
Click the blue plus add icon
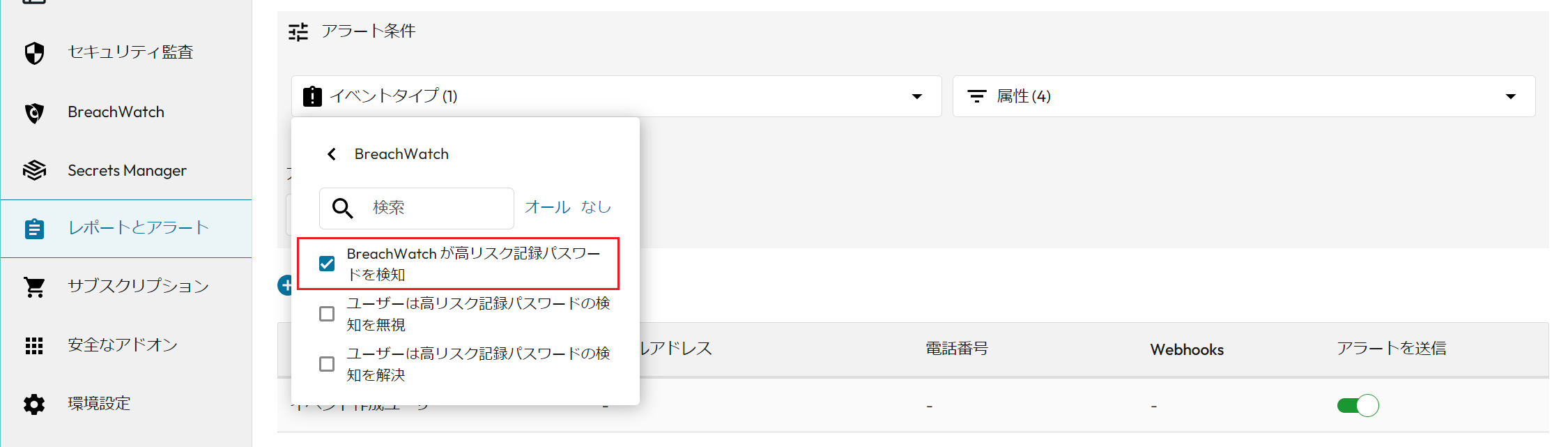285,285
